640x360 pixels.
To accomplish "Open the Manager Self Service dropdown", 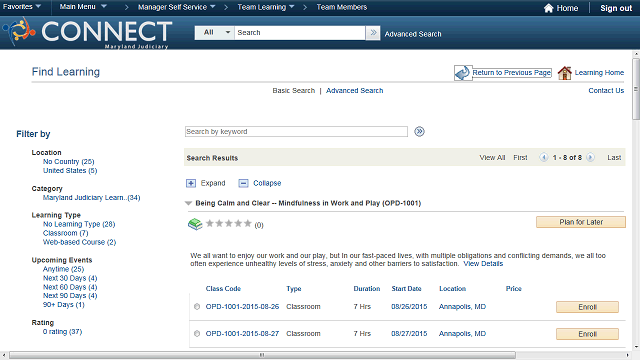I will 176,7.
